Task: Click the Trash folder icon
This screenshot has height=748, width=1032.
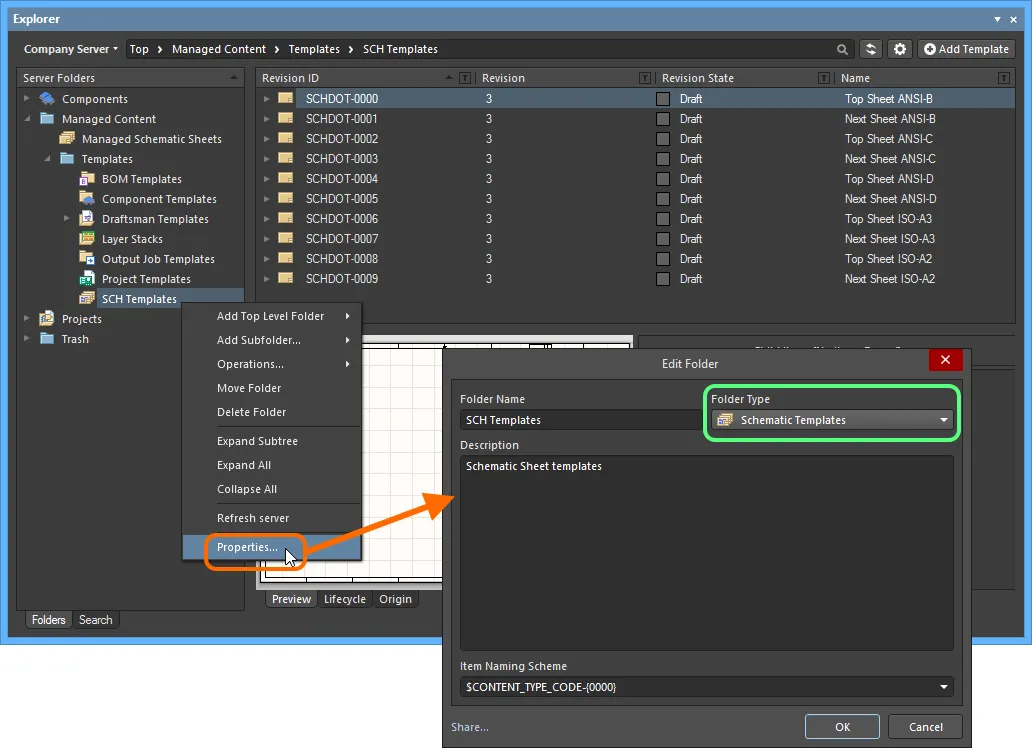Action: pos(47,338)
